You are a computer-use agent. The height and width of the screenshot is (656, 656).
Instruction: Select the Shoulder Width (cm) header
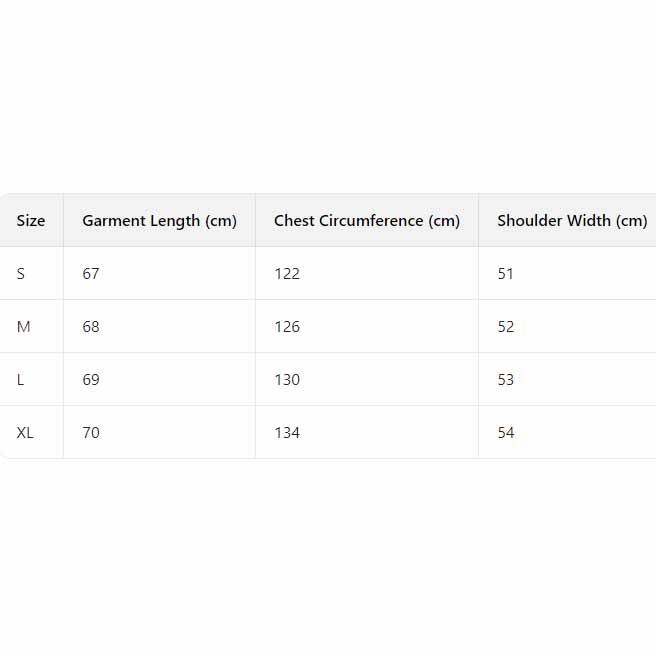[572, 221]
